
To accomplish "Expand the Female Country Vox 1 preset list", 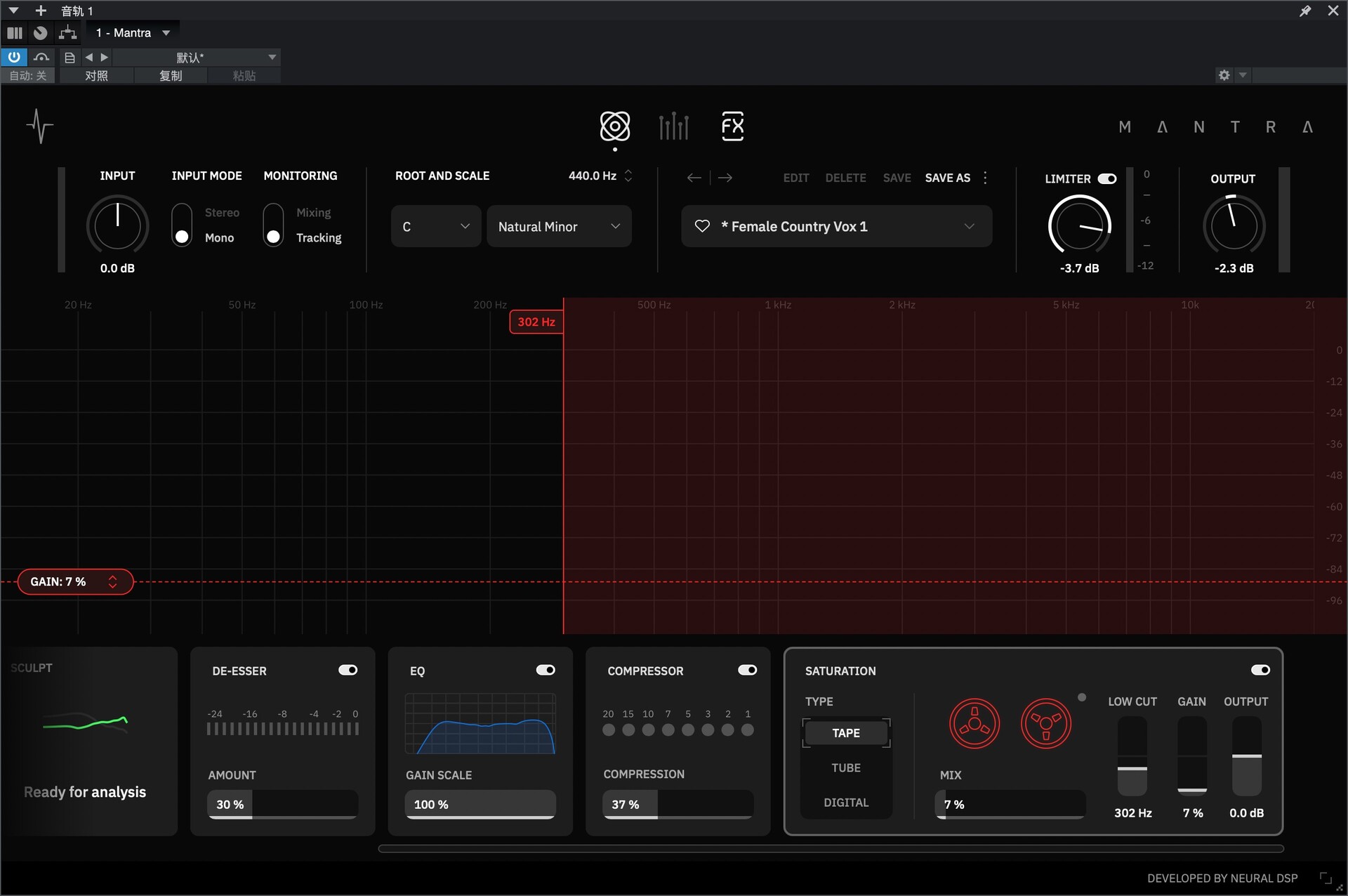I will pos(969,226).
